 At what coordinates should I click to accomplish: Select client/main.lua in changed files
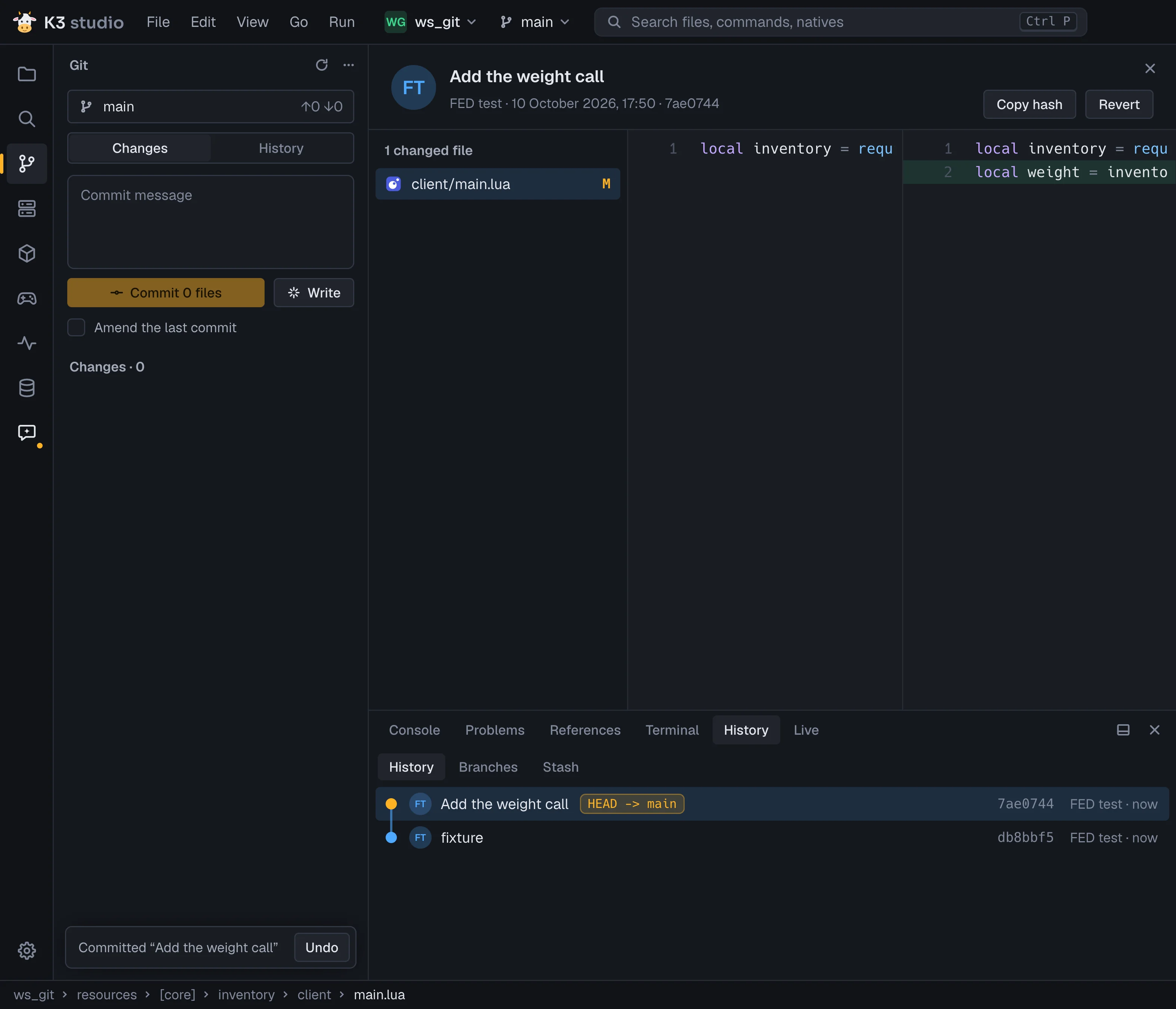(x=498, y=184)
